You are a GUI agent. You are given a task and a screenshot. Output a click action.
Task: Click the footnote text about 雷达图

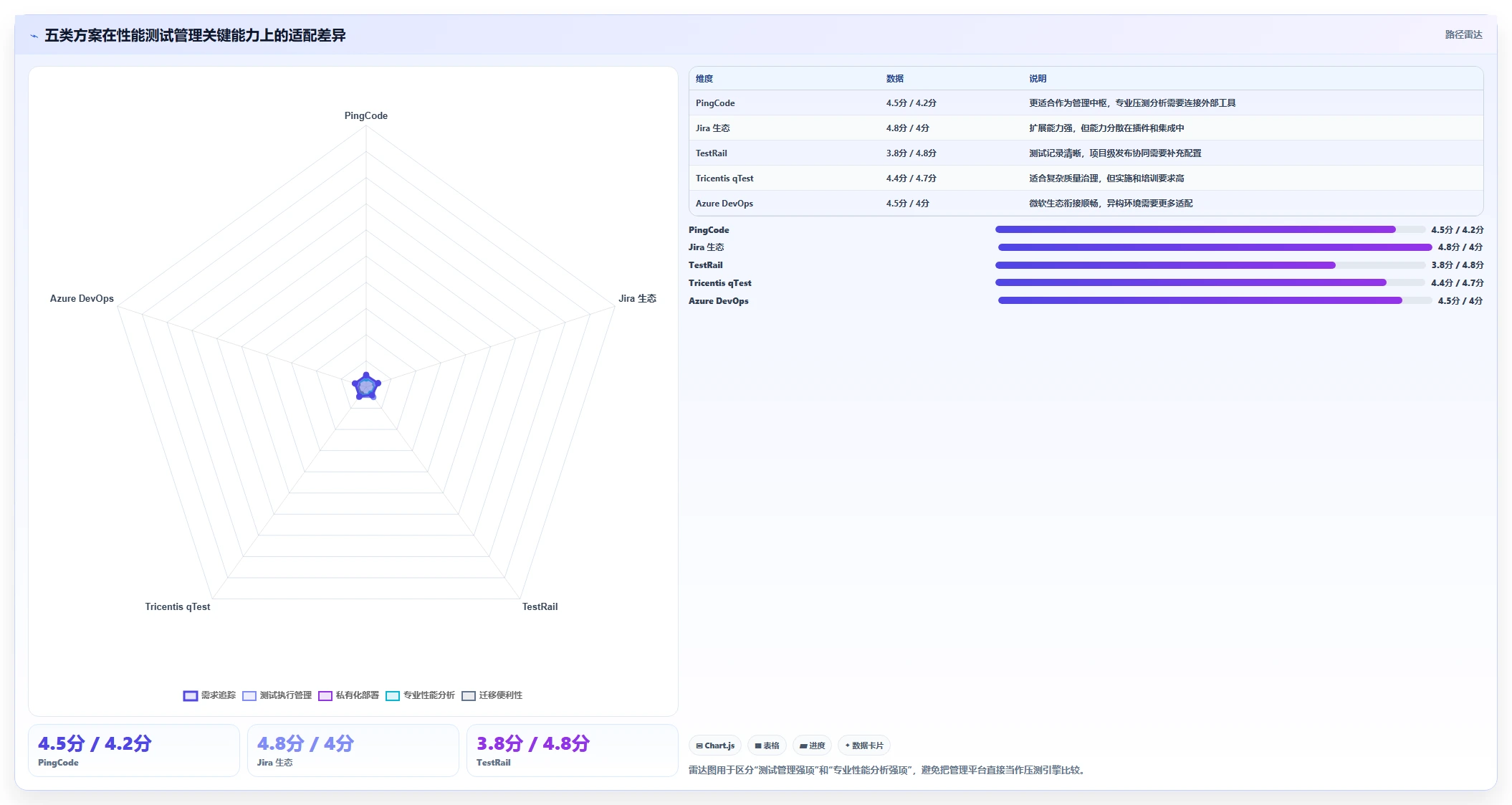point(889,771)
